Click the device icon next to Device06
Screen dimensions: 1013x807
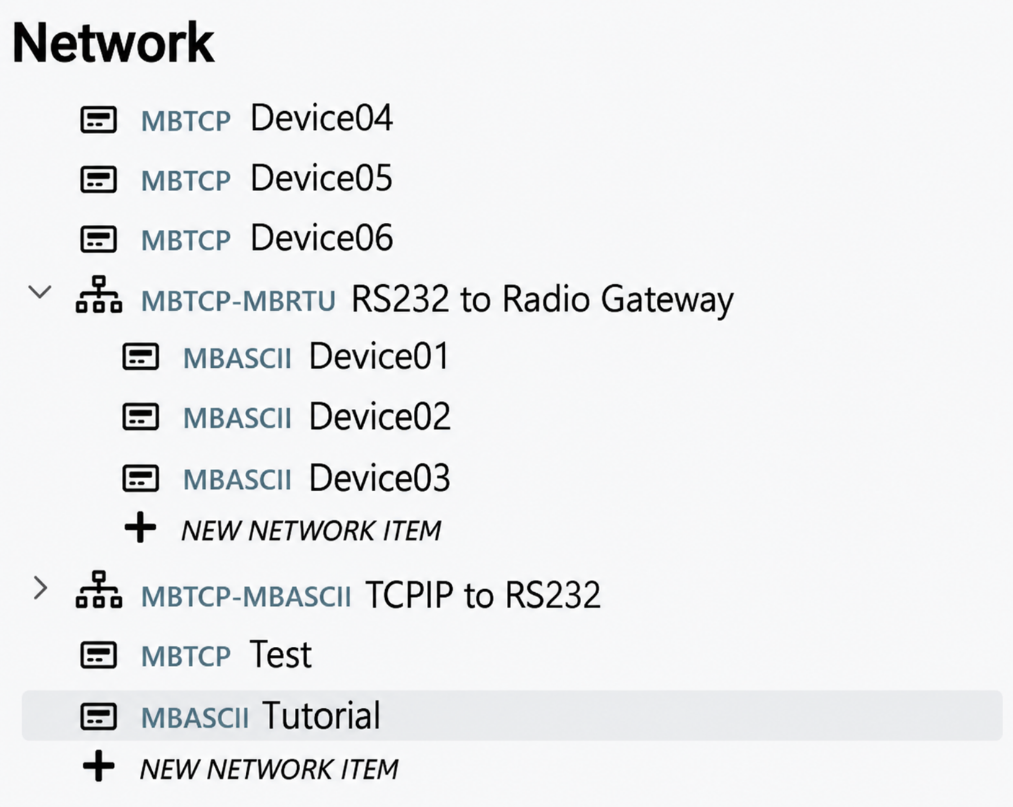click(98, 239)
